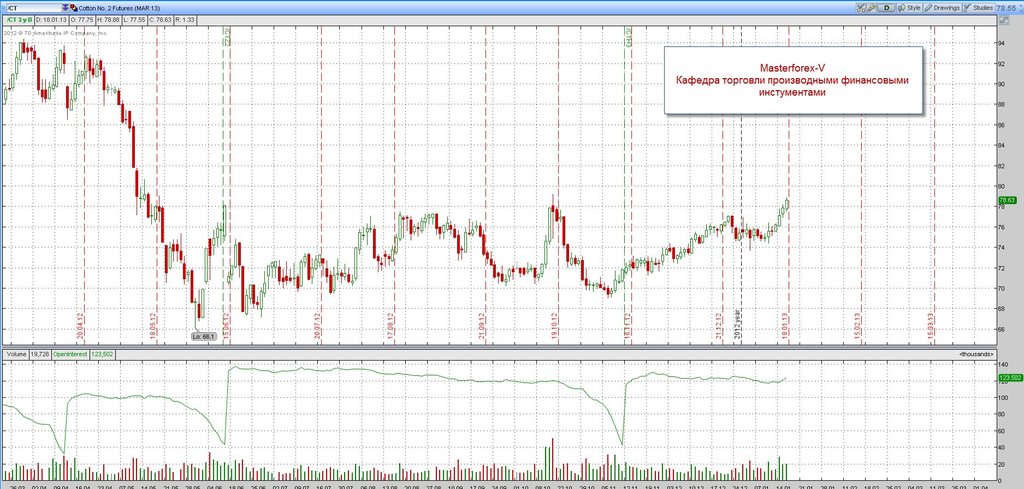Image resolution: width=1024 pixels, height=489 pixels.
Task: Click the OpenInterest study label
Action: pos(70,353)
